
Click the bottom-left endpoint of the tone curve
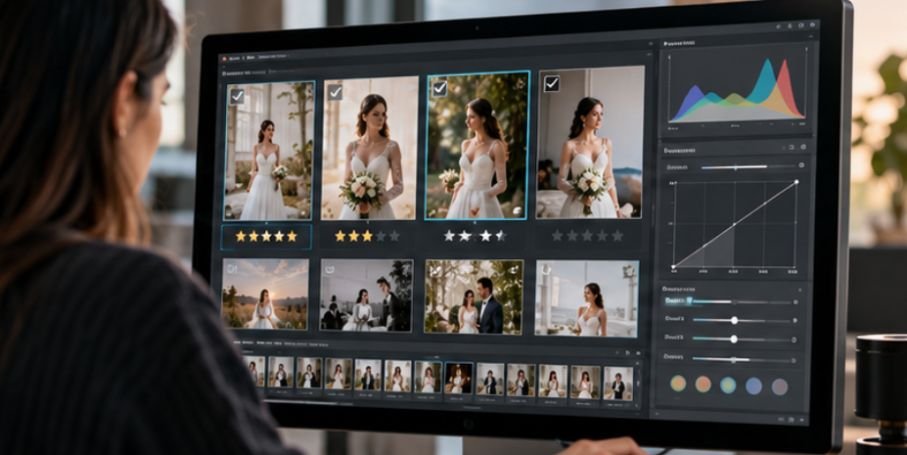[x=673, y=267]
